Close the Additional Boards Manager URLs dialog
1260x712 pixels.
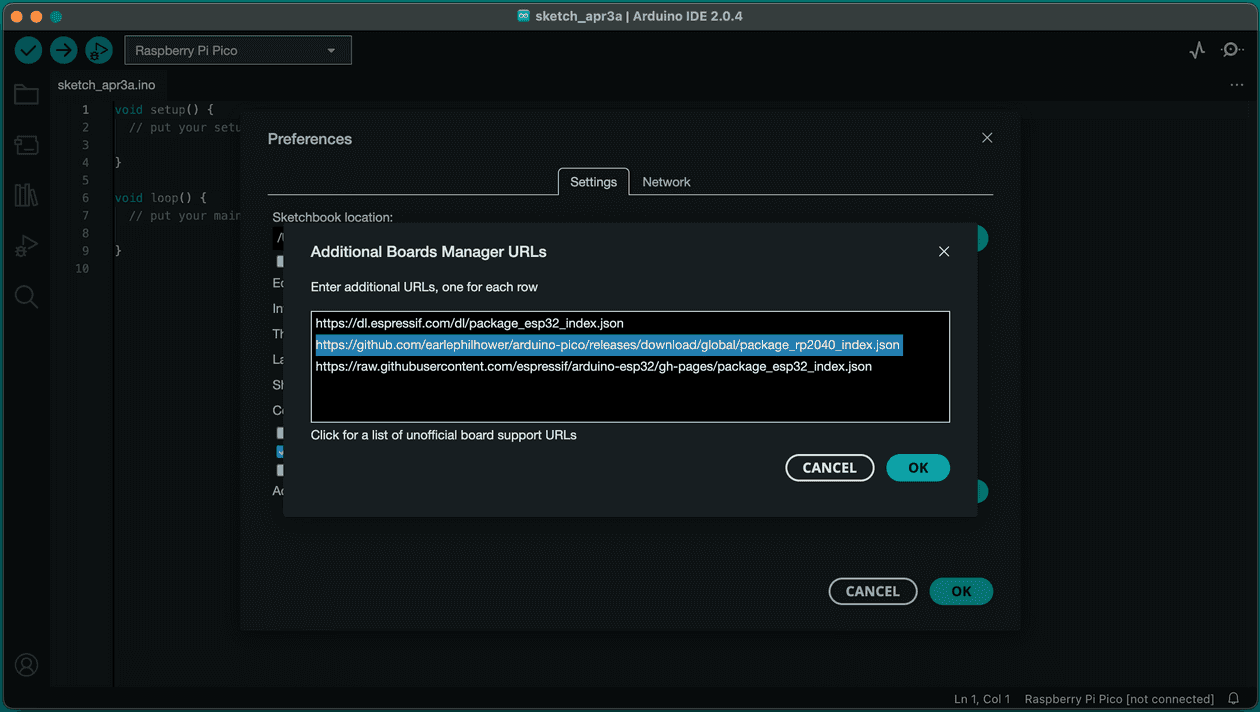pos(944,252)
